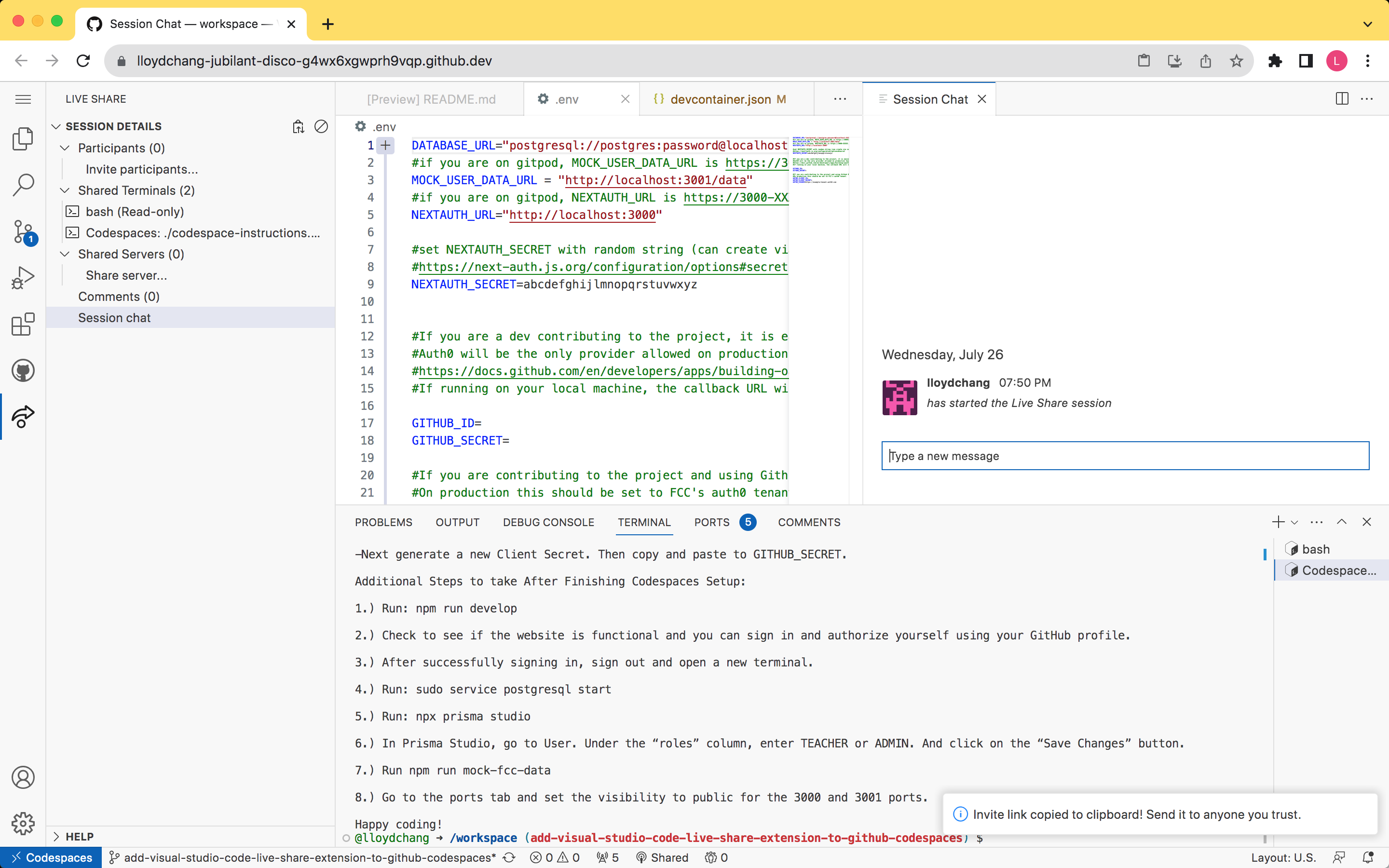Copy the Live Share invite link icon
The width and height of the screenshot is (1389, 868).
(x=298, y=126)
